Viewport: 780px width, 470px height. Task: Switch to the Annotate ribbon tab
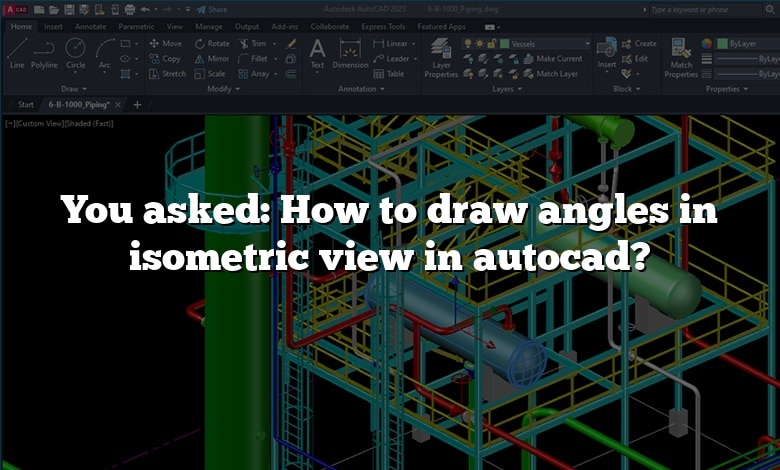click(90, 27)
